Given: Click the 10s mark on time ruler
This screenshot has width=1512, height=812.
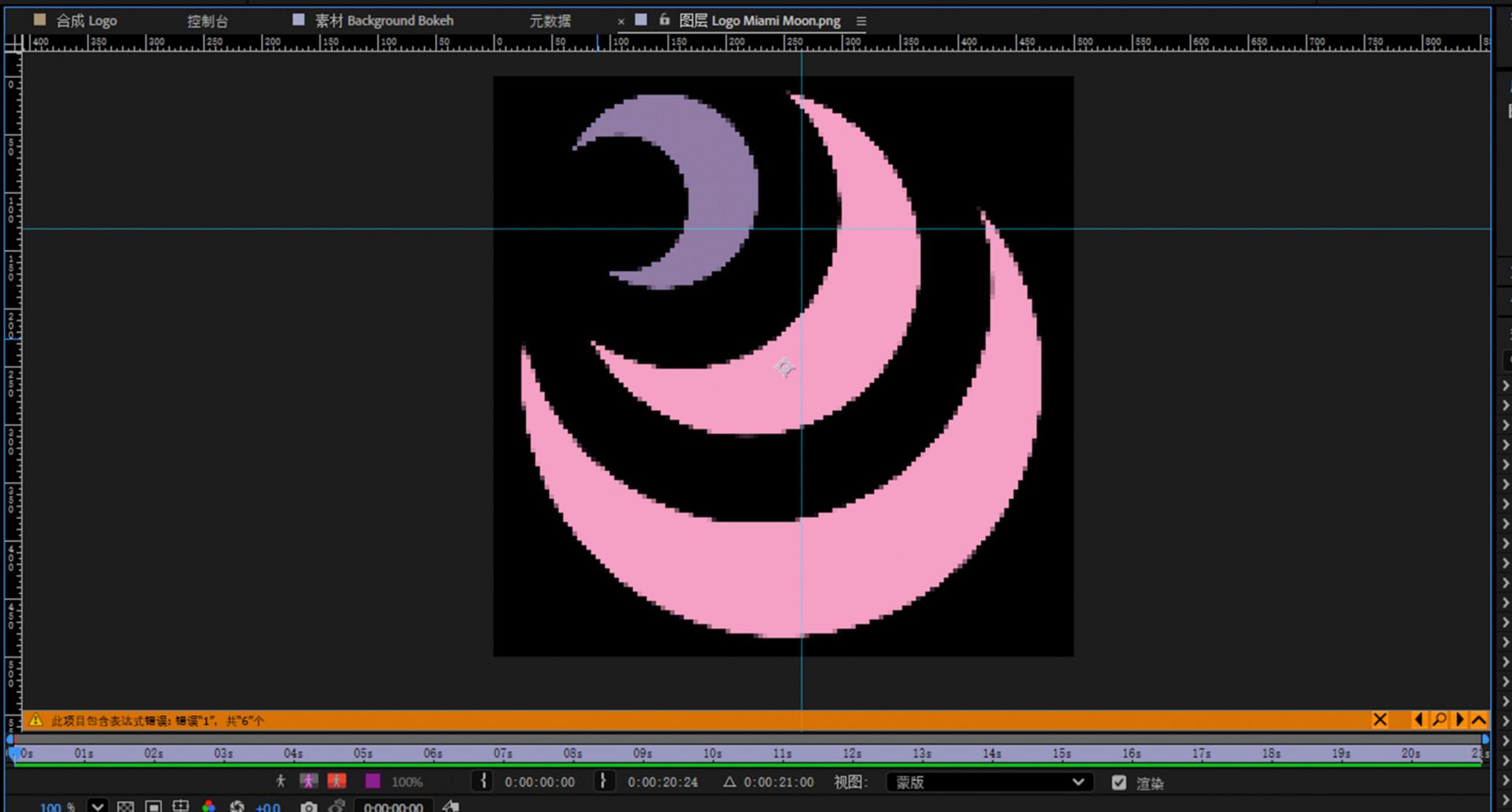Looking at the screenshot, I should click(x=712, y=754).
